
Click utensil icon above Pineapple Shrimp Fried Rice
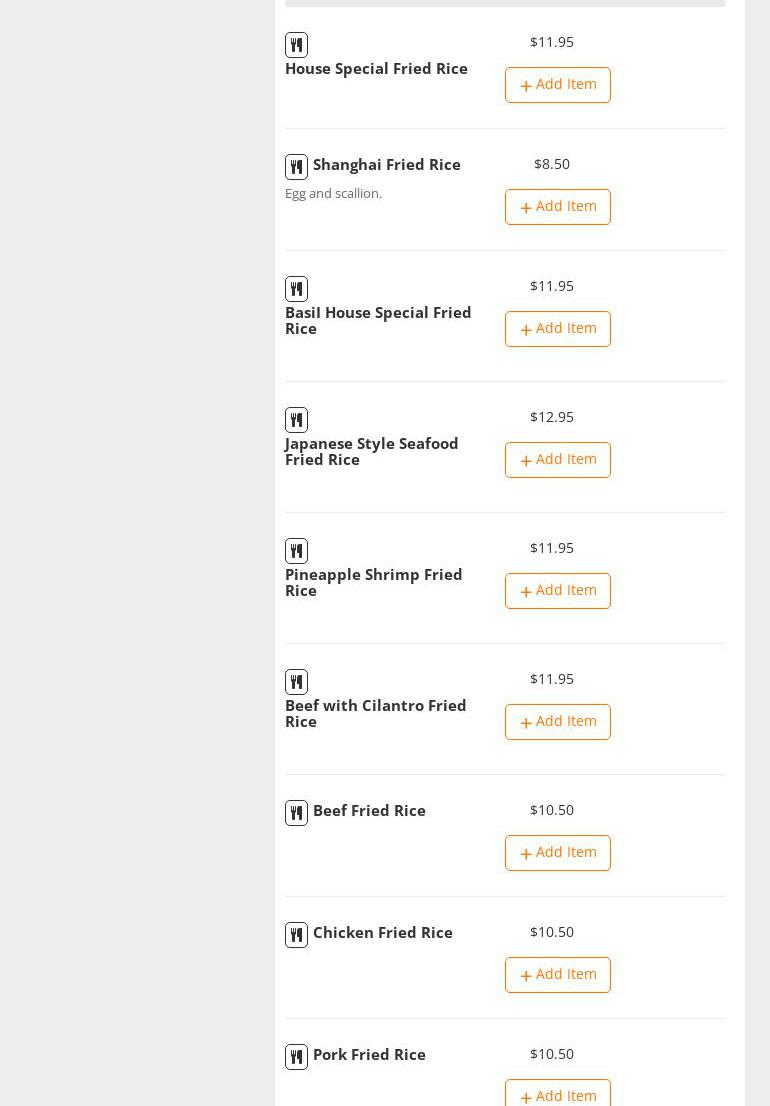click(296, 551)
